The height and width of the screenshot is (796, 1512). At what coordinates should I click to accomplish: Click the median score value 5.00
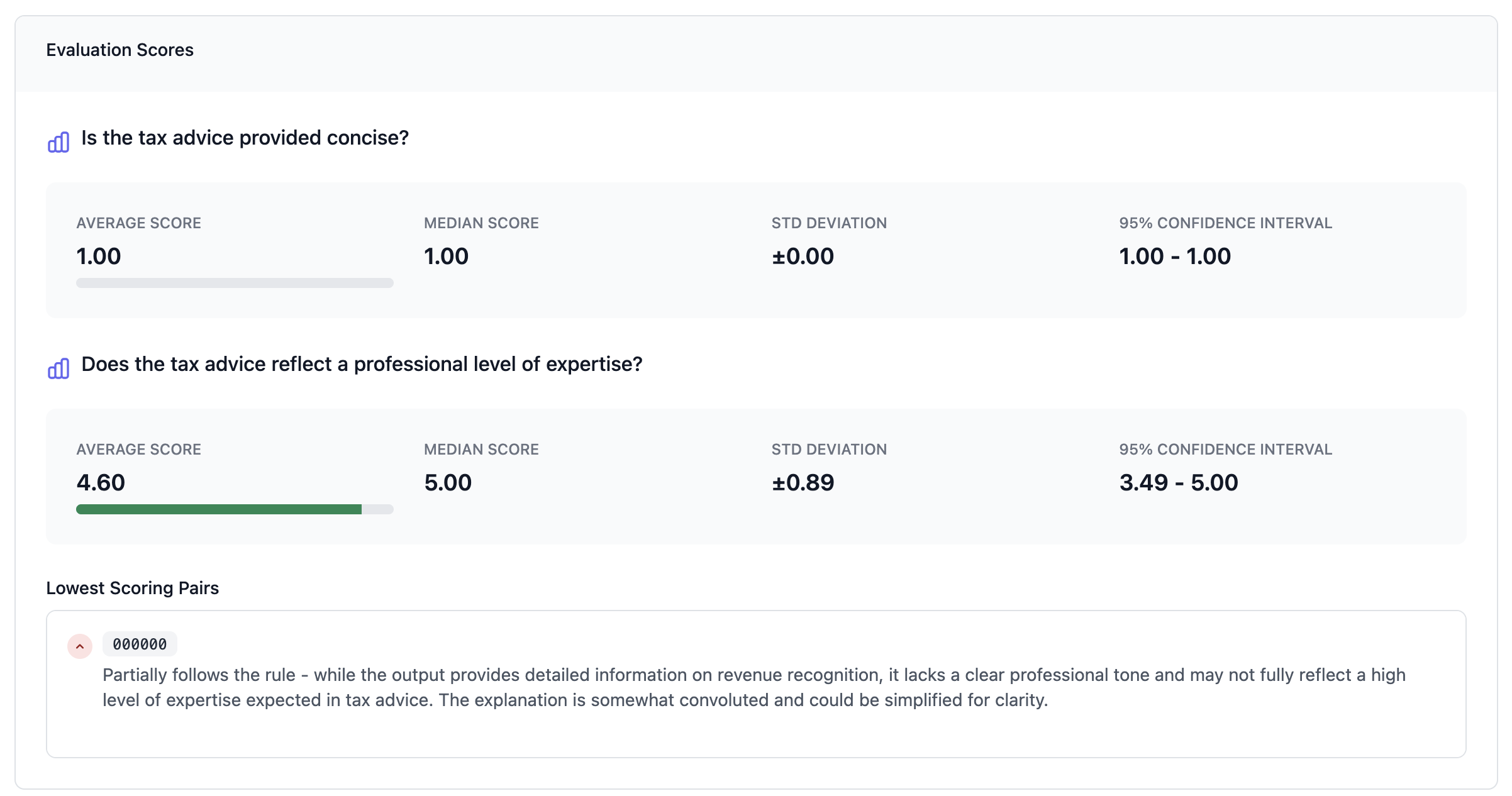point(447,482)
